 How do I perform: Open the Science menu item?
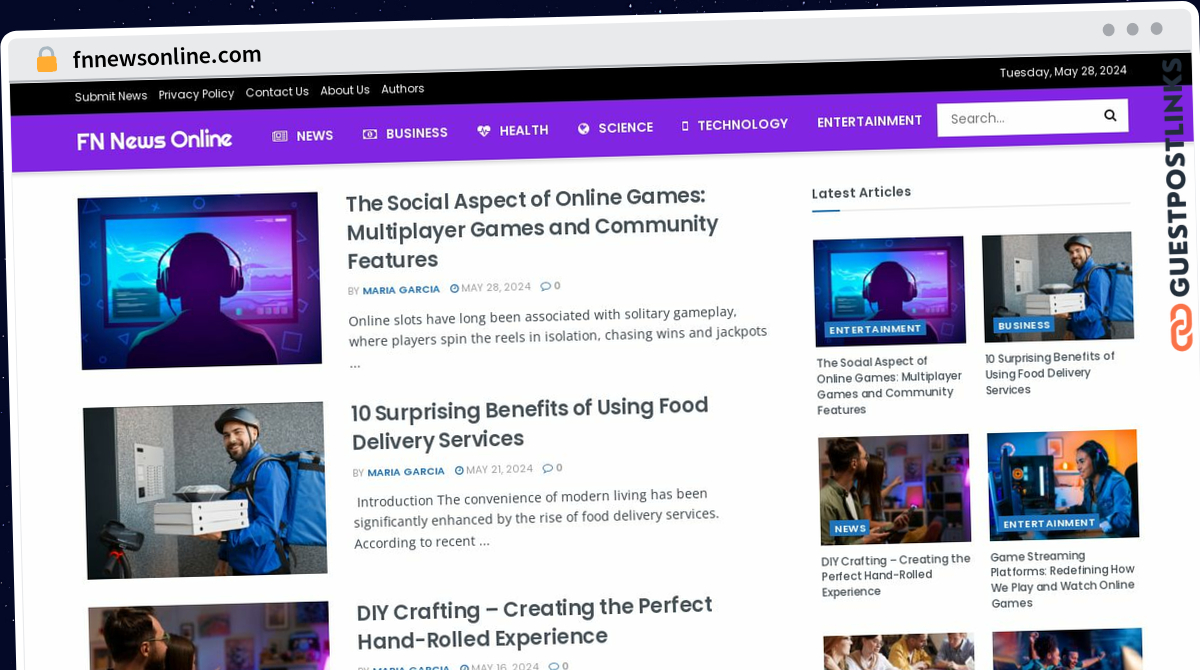point(625,128)
